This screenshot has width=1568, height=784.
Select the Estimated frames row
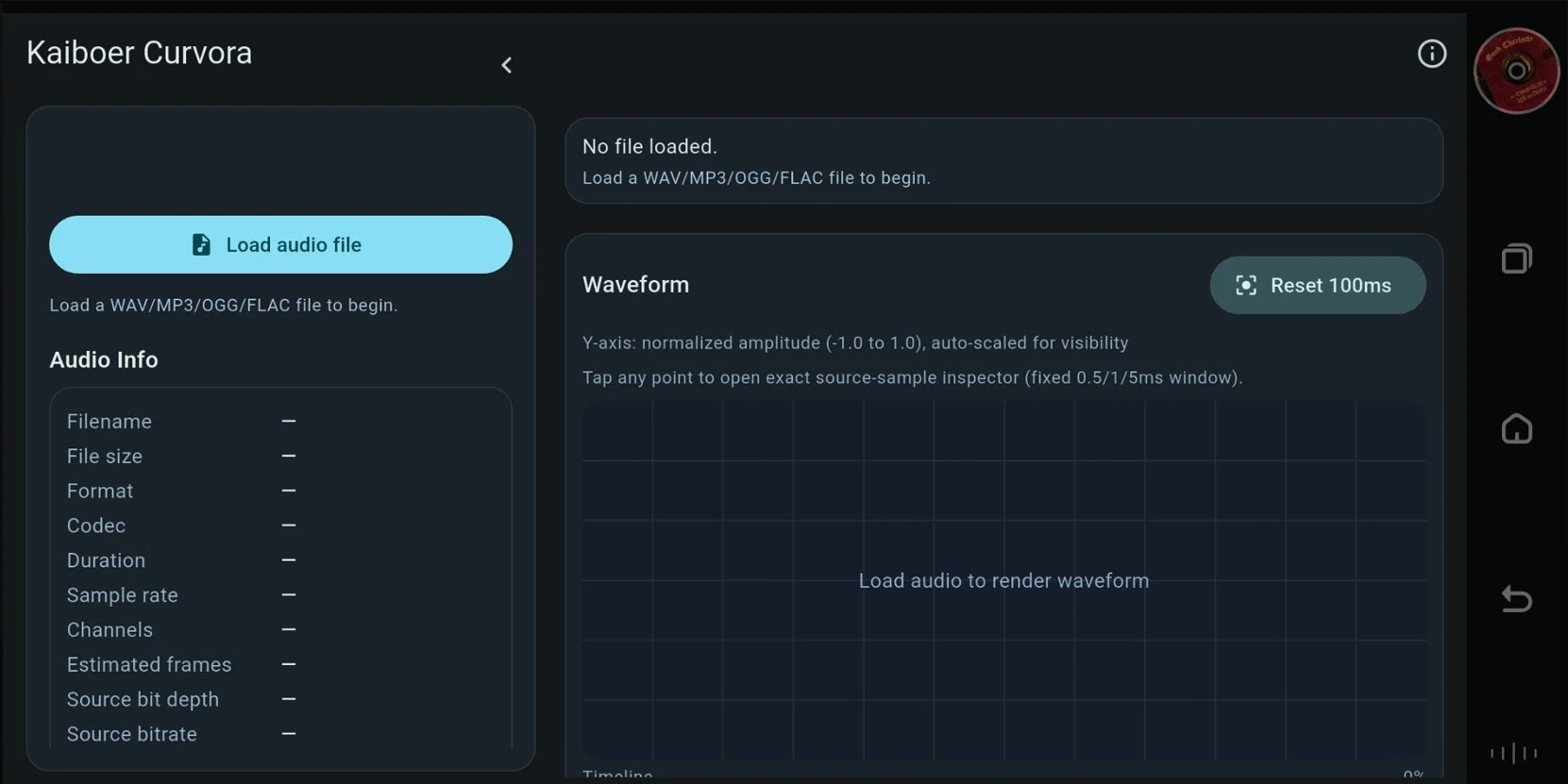tap(280, 665)
